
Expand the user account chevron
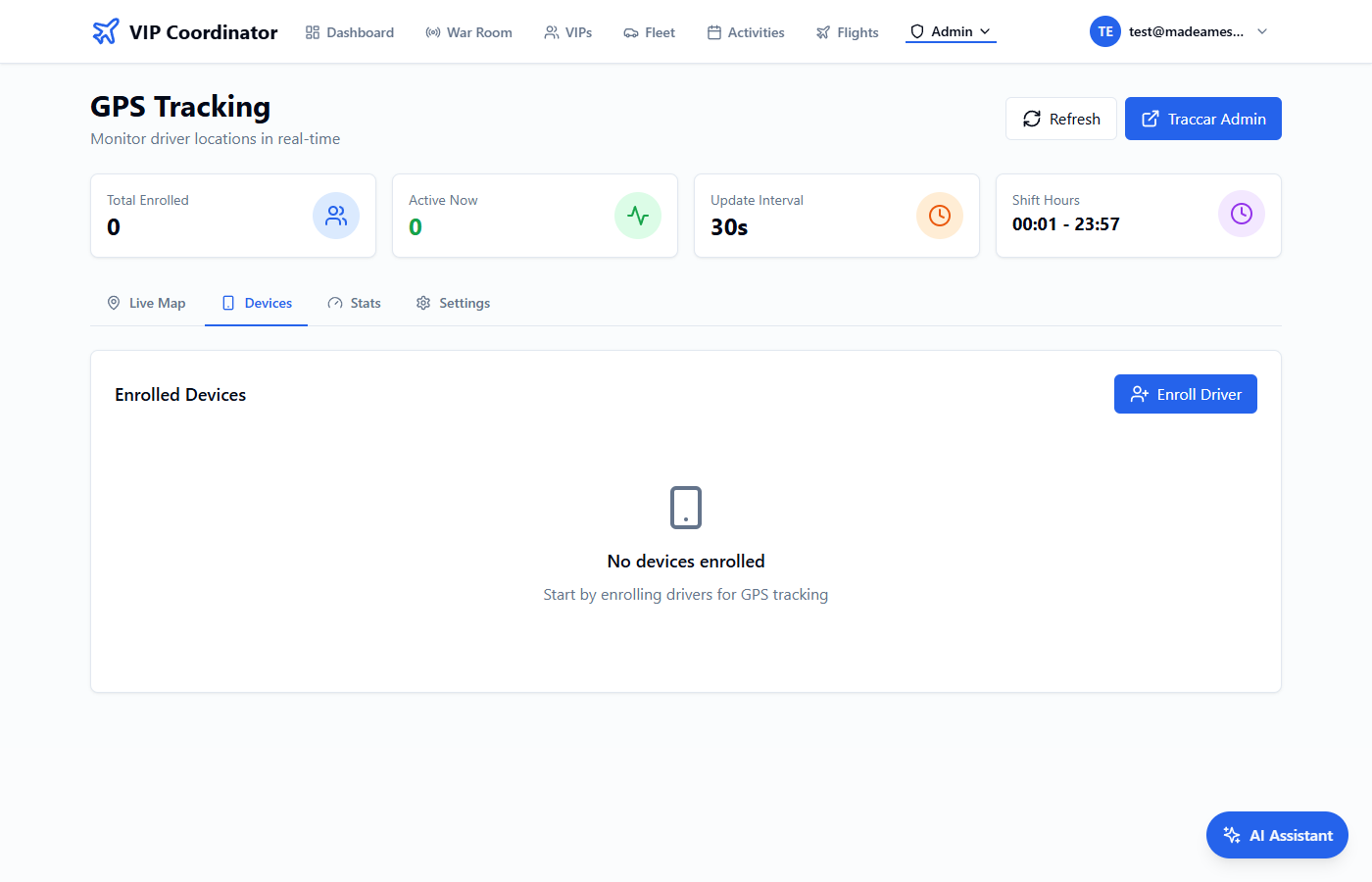pyautogui.click(x=1262, y=31)
